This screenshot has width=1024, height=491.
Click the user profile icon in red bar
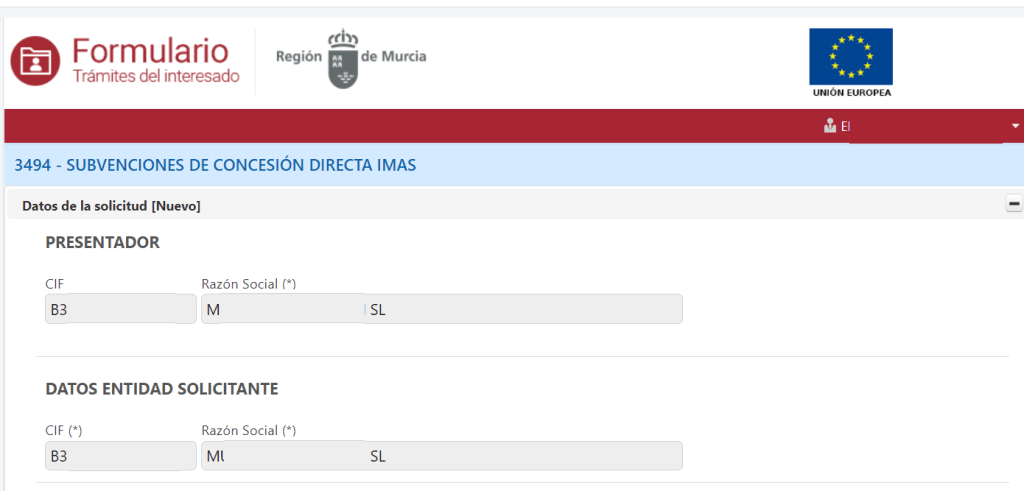[x=829, y=126]
